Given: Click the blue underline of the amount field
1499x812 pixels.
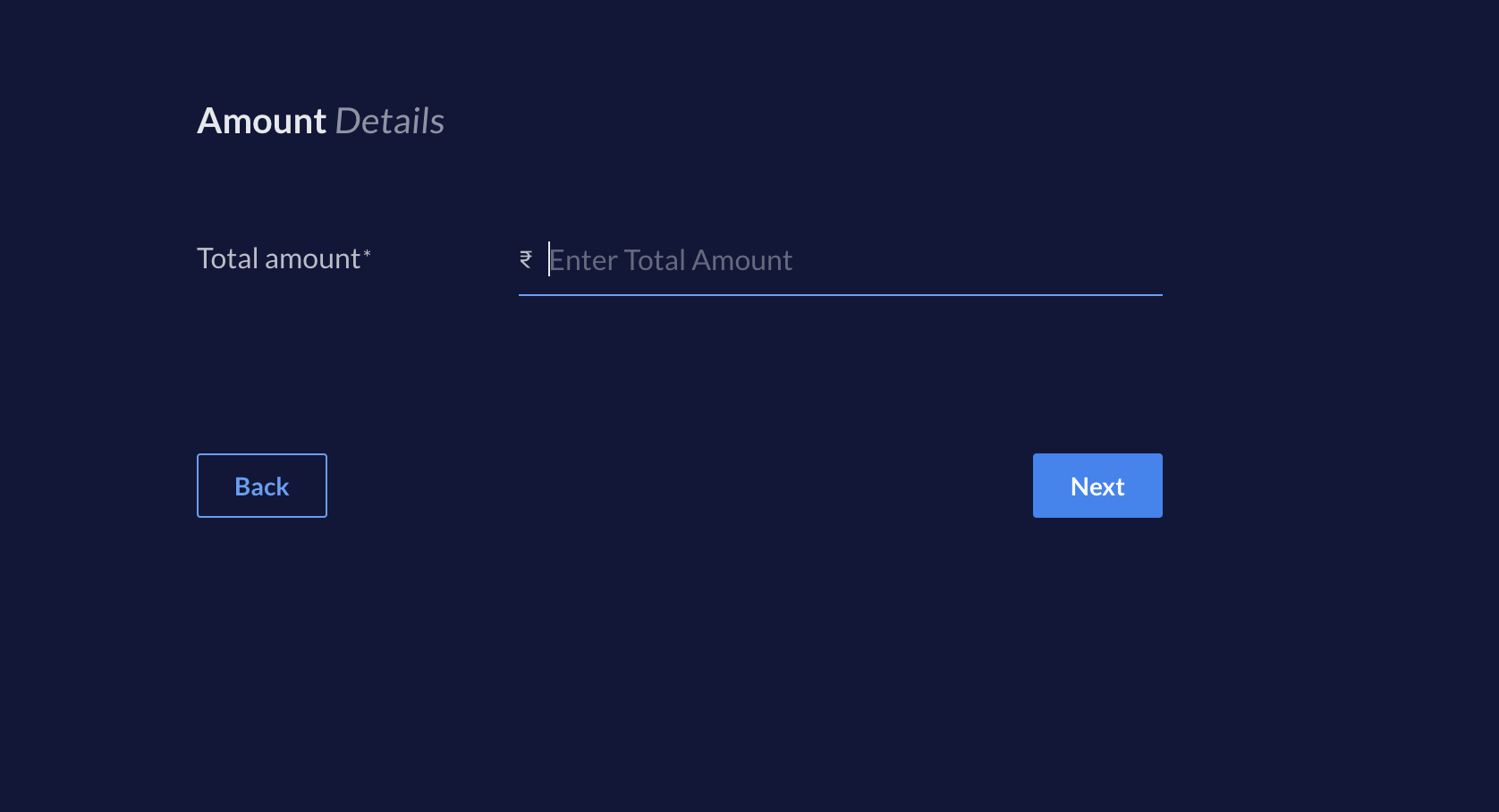Looking at the screenshot, I should coord(841,293).
